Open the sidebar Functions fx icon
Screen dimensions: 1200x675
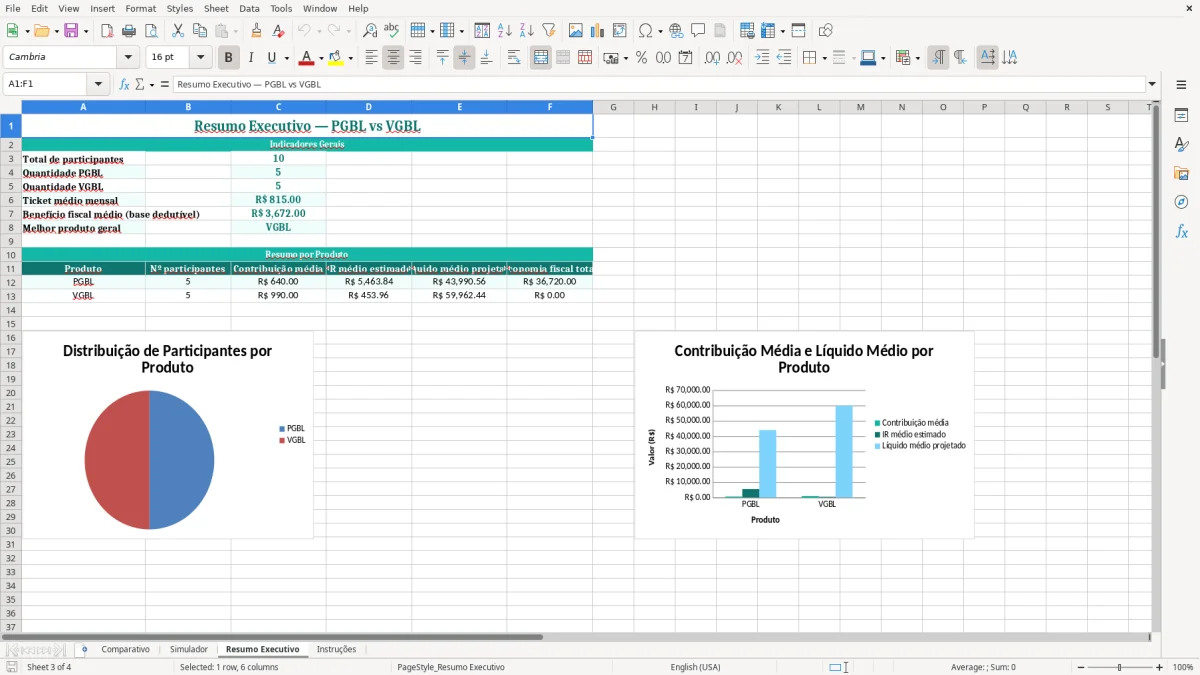pos(1181,232)
